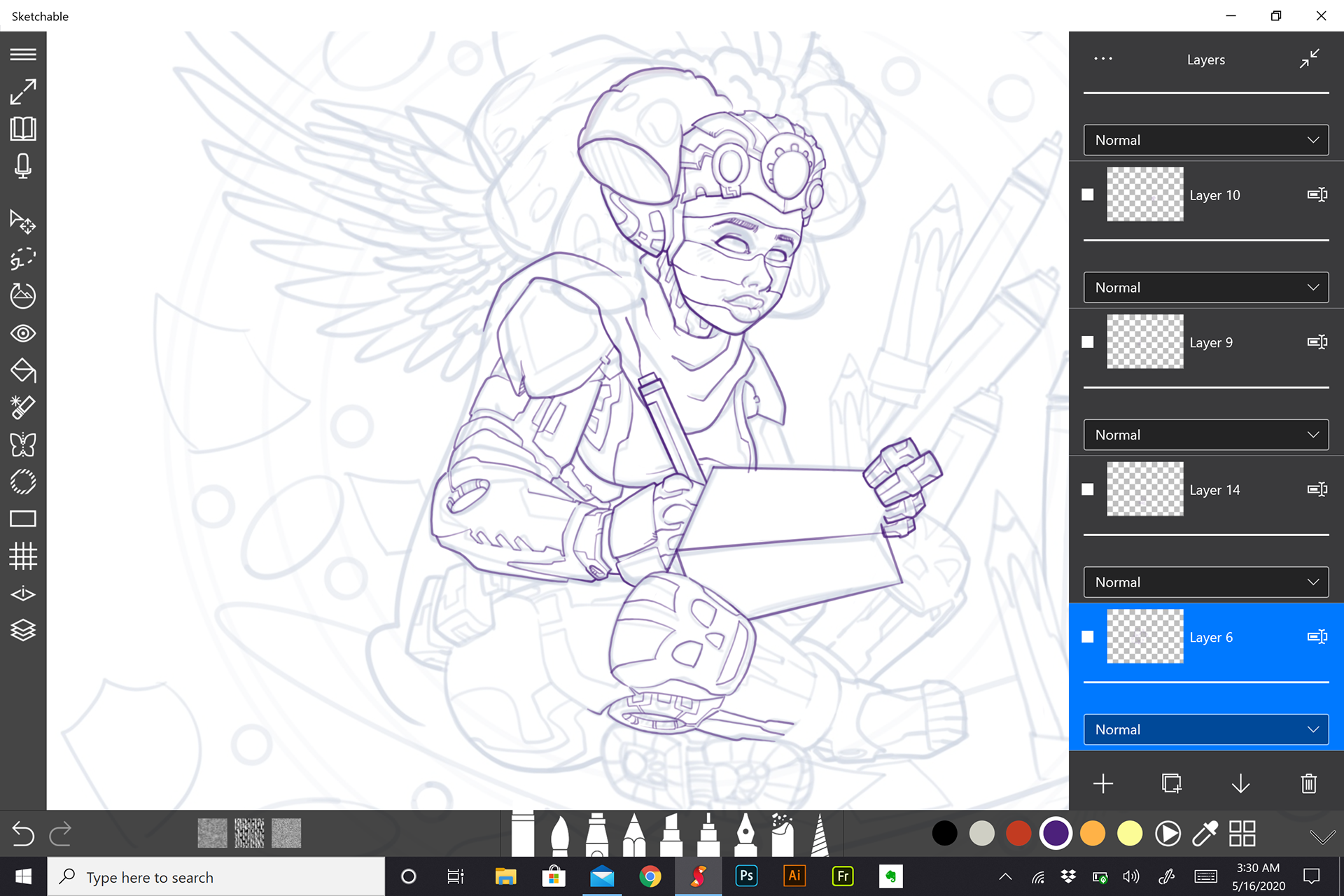The image size is (1344, 896).
Task: Pick the black color swatch
Action: (945, 834)
